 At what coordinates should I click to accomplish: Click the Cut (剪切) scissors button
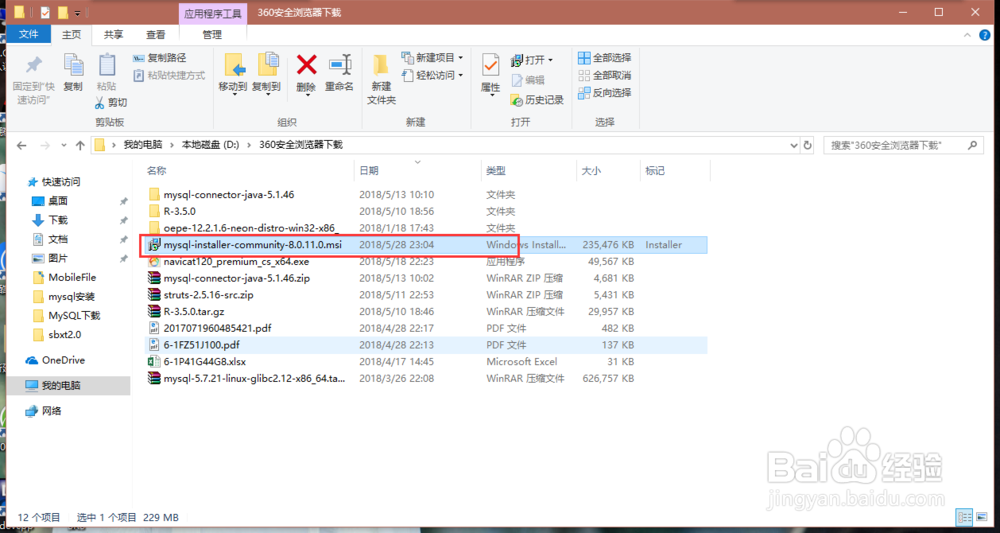(x=111, y=102)
